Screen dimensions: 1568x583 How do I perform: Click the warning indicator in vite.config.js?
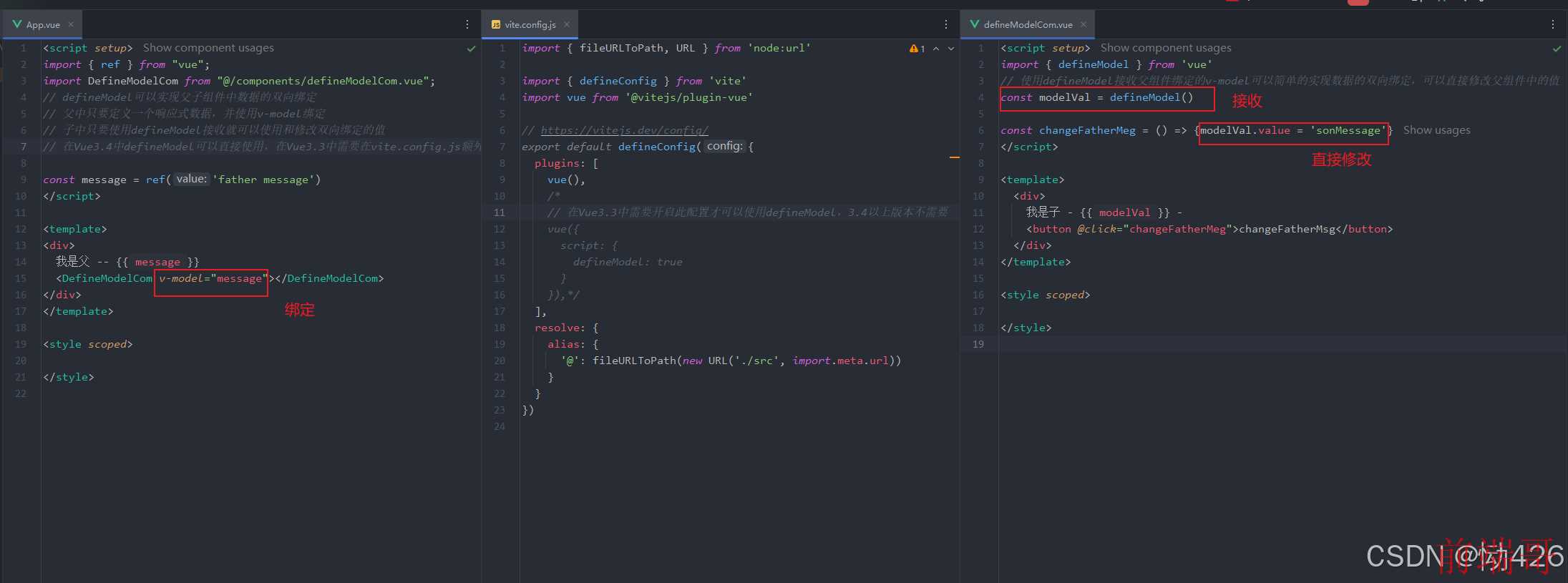pyautogui.click(x=917, y=49)
